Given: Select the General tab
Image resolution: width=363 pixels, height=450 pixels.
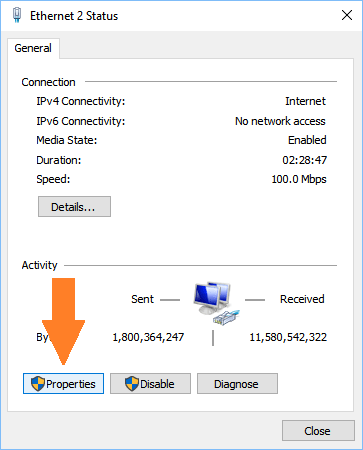Looking at the screenshot, I should click(33, 48).
